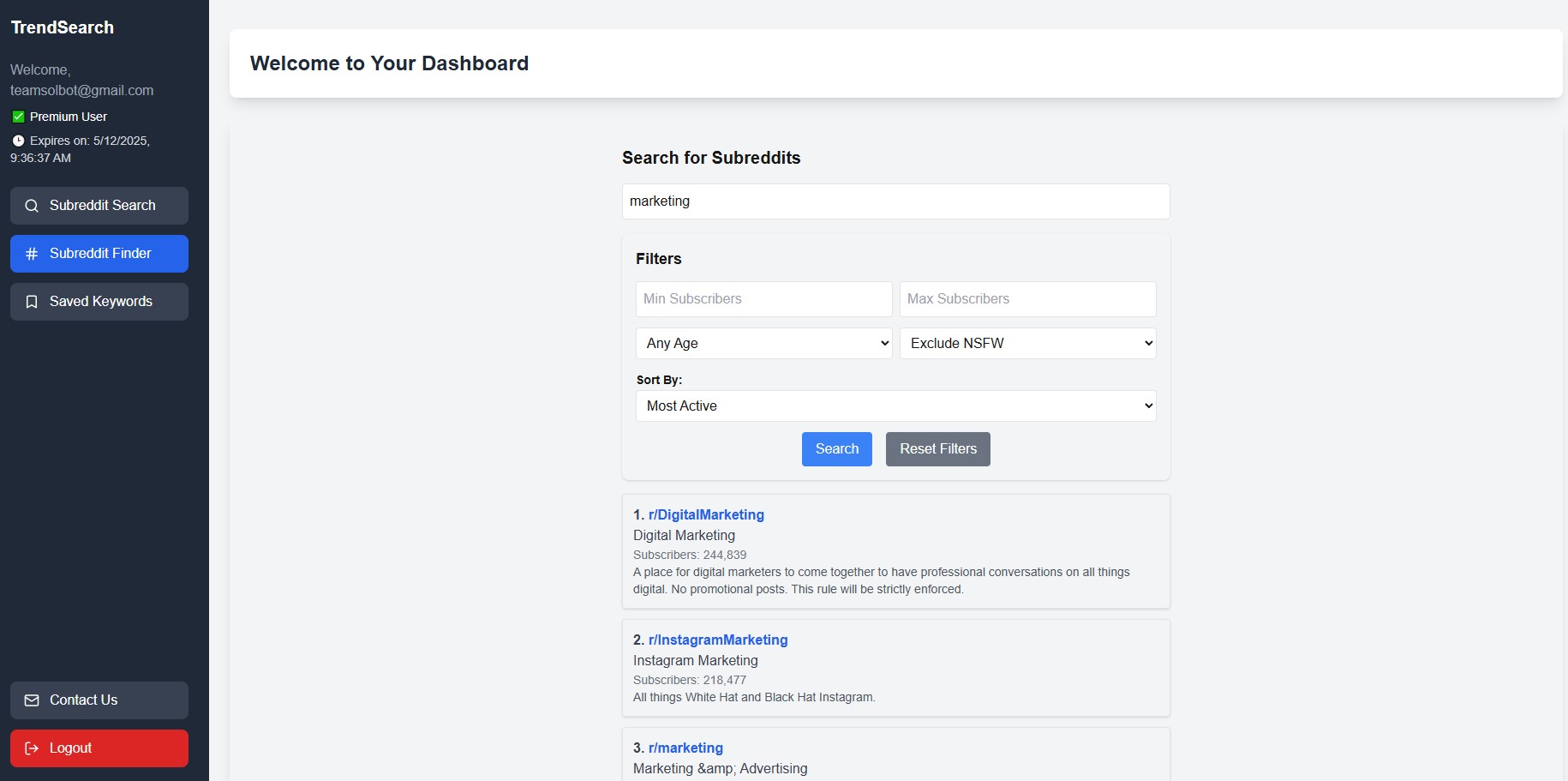Click the hash icon beside Subreddit Finder

click(32, 254)
